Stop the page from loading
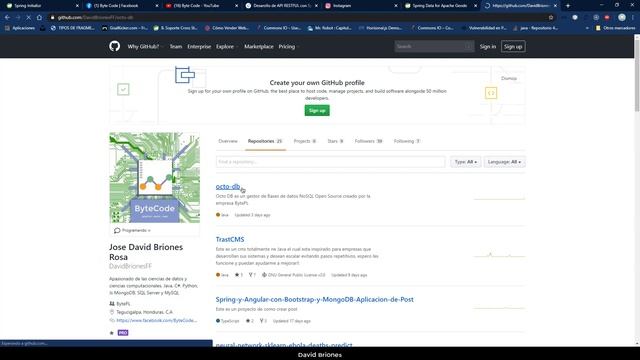Viewport: 640px width, 360px height. coord(28,18)
